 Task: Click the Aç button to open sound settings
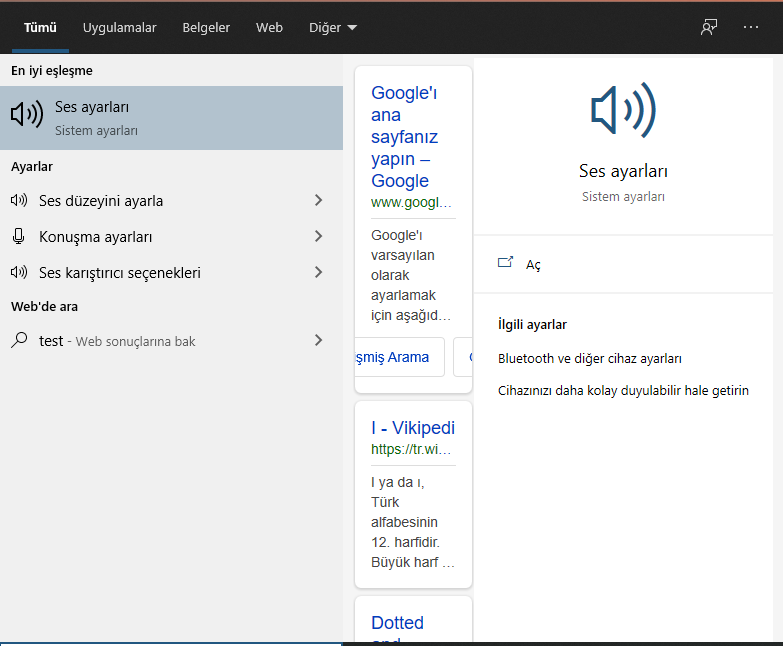tap(533, 264)
